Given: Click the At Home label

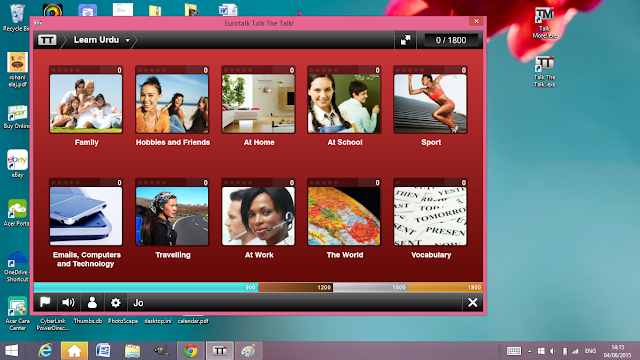Looking at the screenshot, I should click(x=259, y=142).
